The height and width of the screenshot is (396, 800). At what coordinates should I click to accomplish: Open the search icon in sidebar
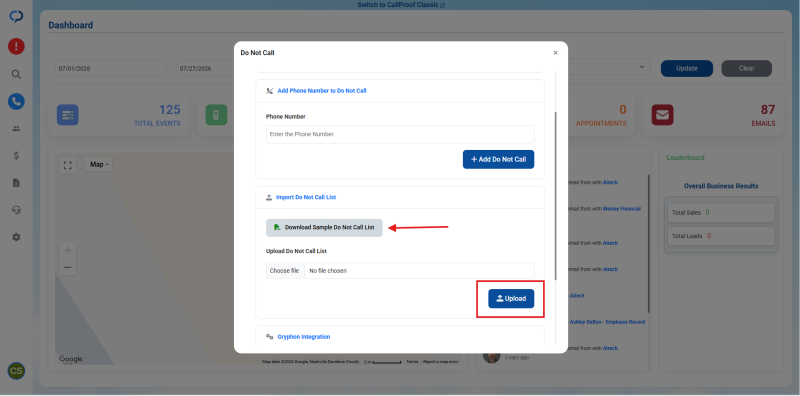(x=16, y=75)
